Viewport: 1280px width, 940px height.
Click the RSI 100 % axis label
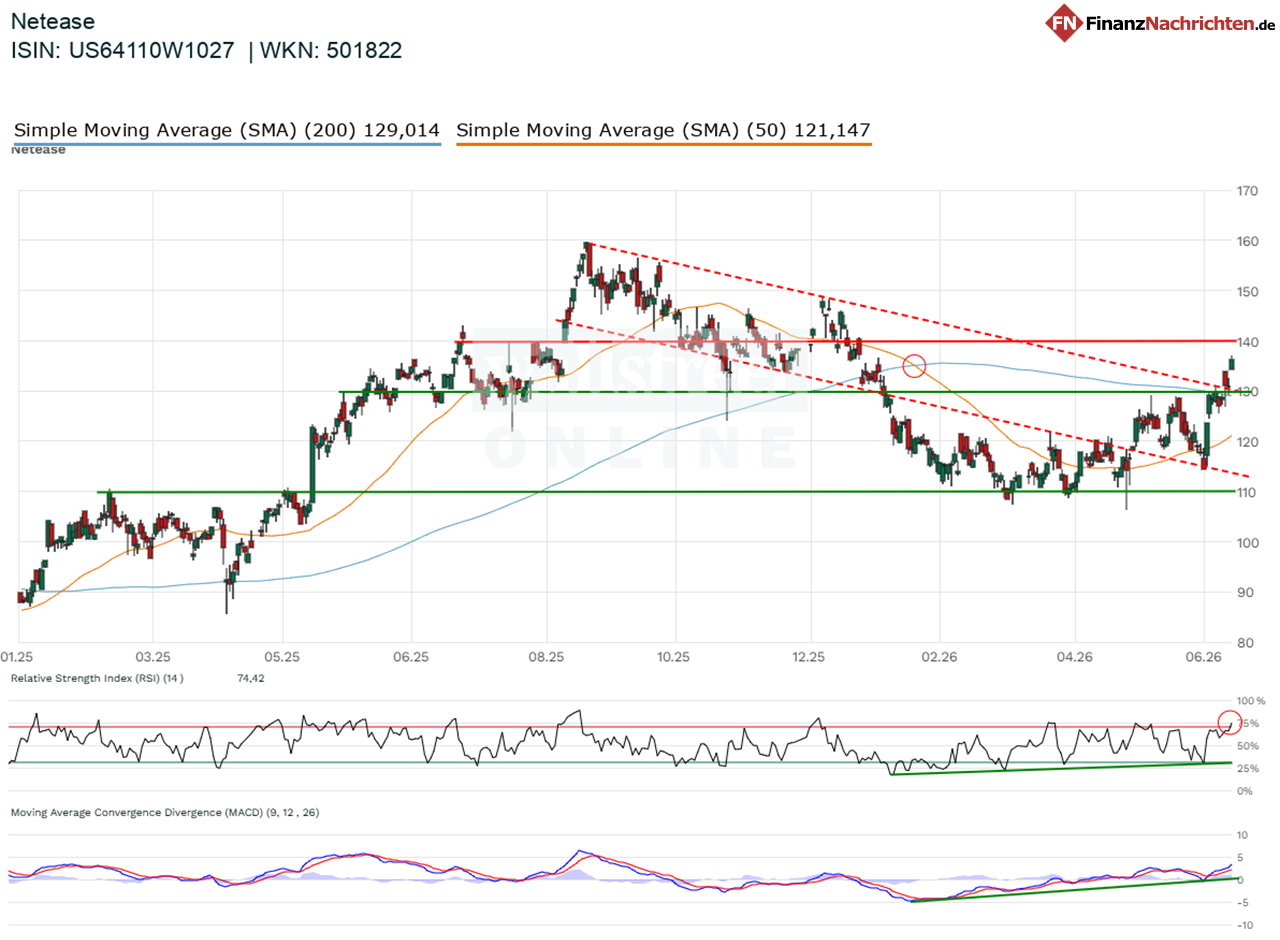(1251, 701)
